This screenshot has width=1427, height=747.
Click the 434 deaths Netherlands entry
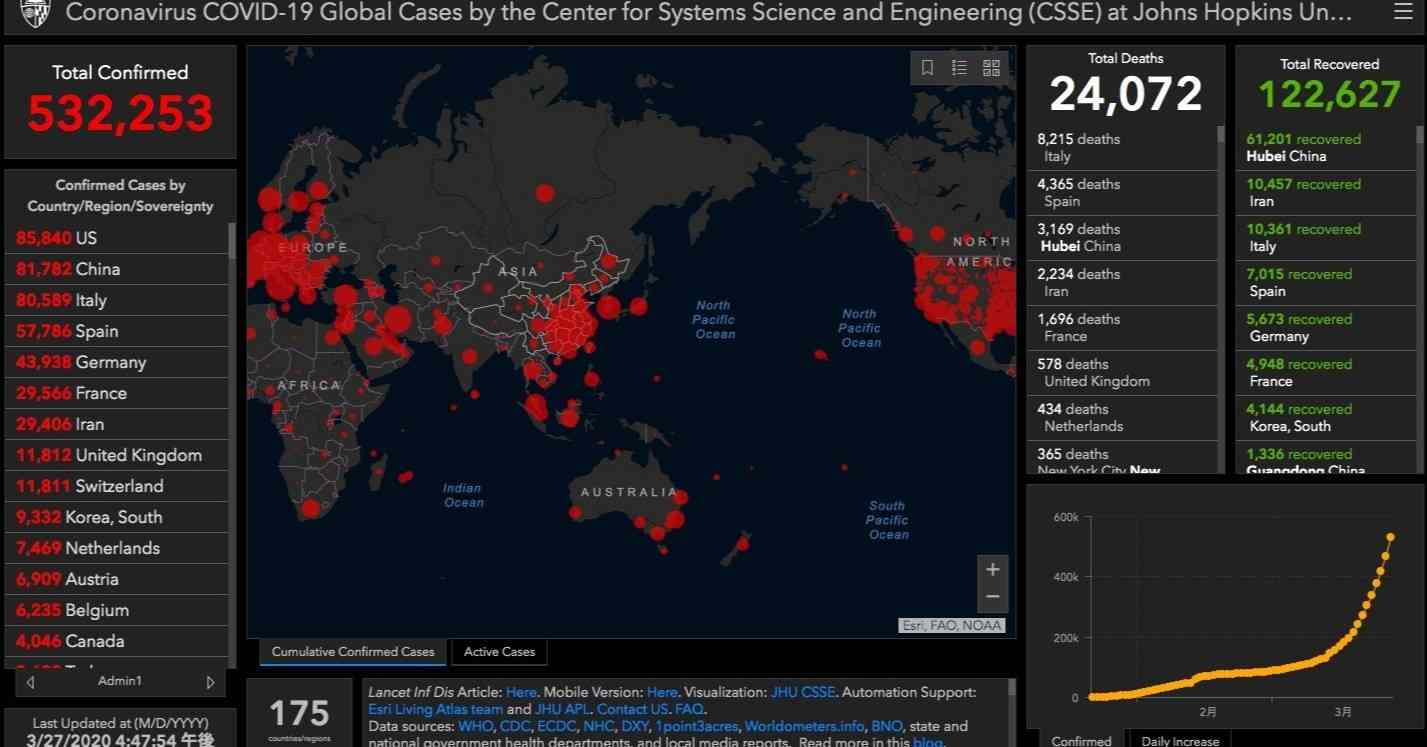tap(1122, 418)
